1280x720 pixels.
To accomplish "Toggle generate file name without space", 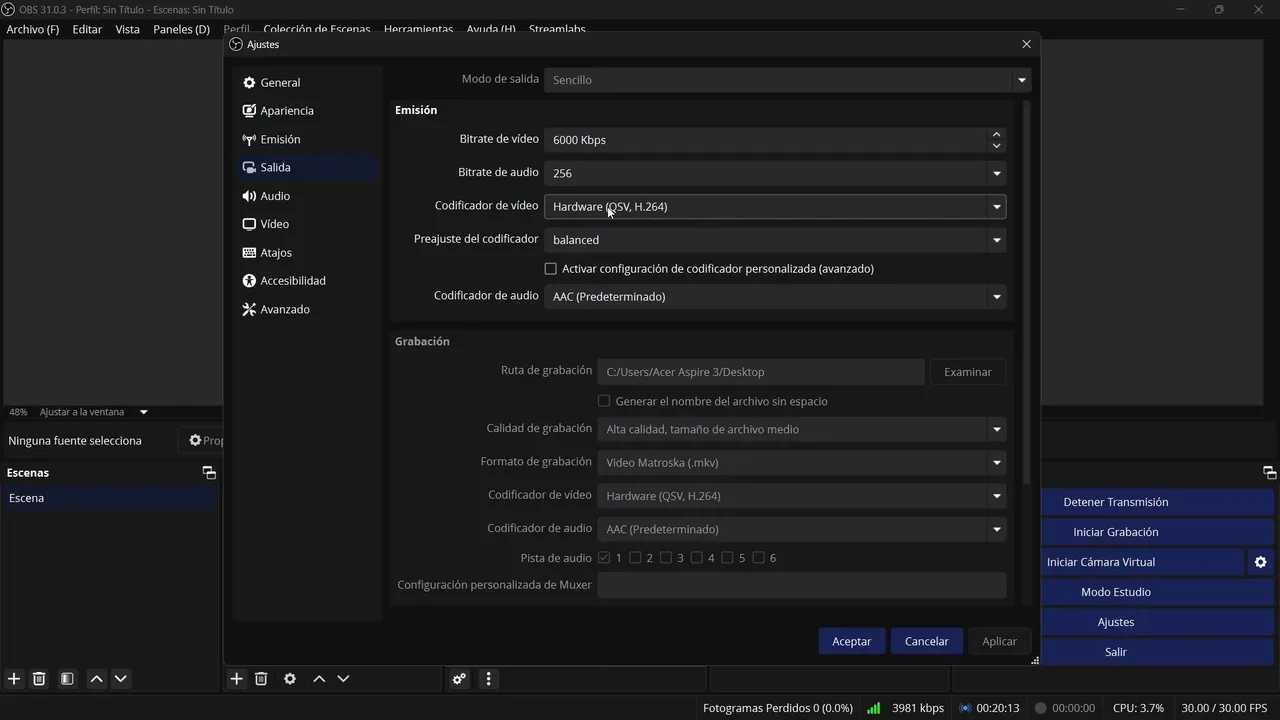I will [604, 401].
